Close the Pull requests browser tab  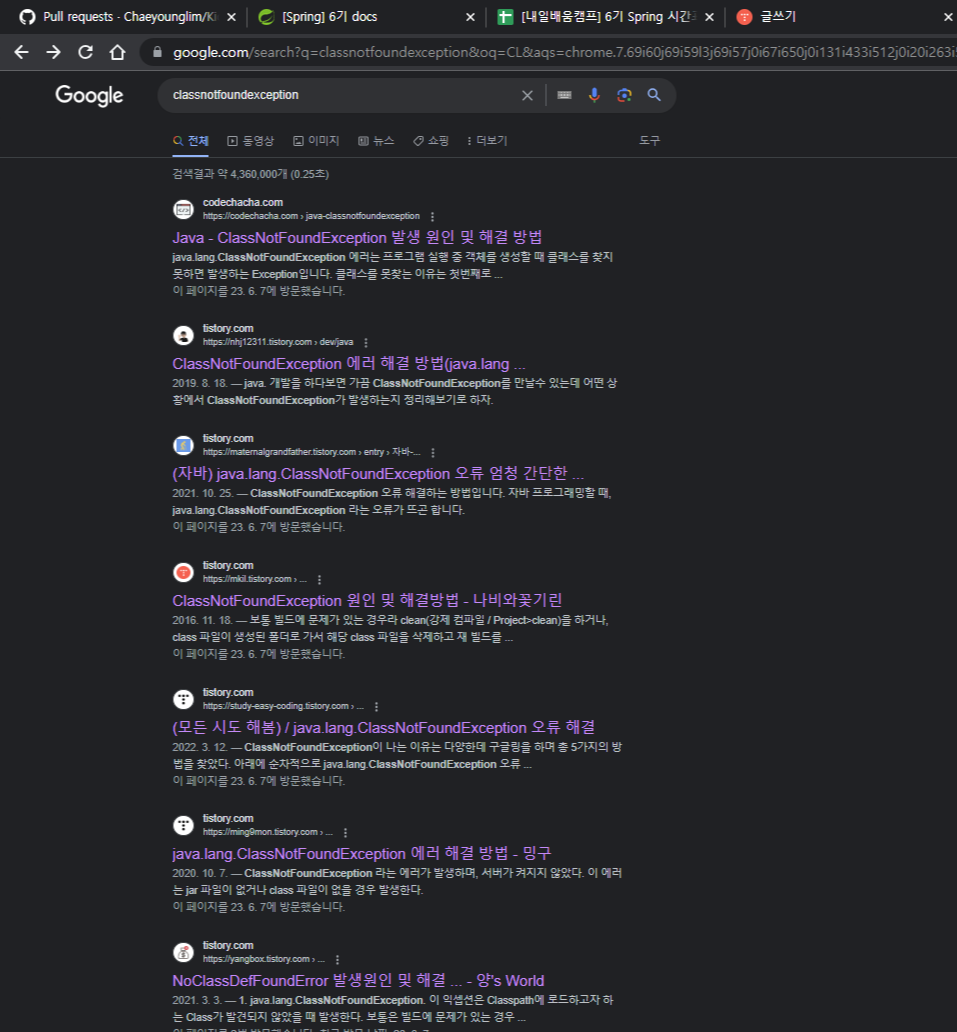231,18
